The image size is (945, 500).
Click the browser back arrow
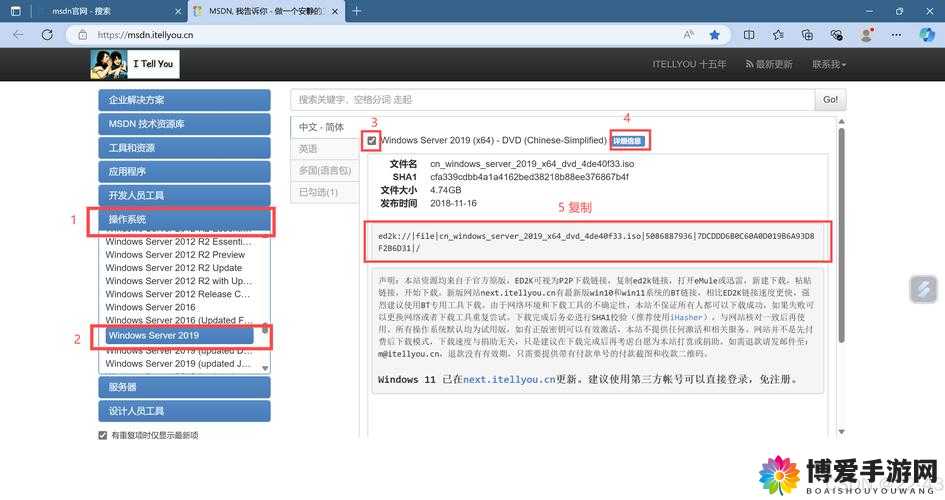point(18,35)
